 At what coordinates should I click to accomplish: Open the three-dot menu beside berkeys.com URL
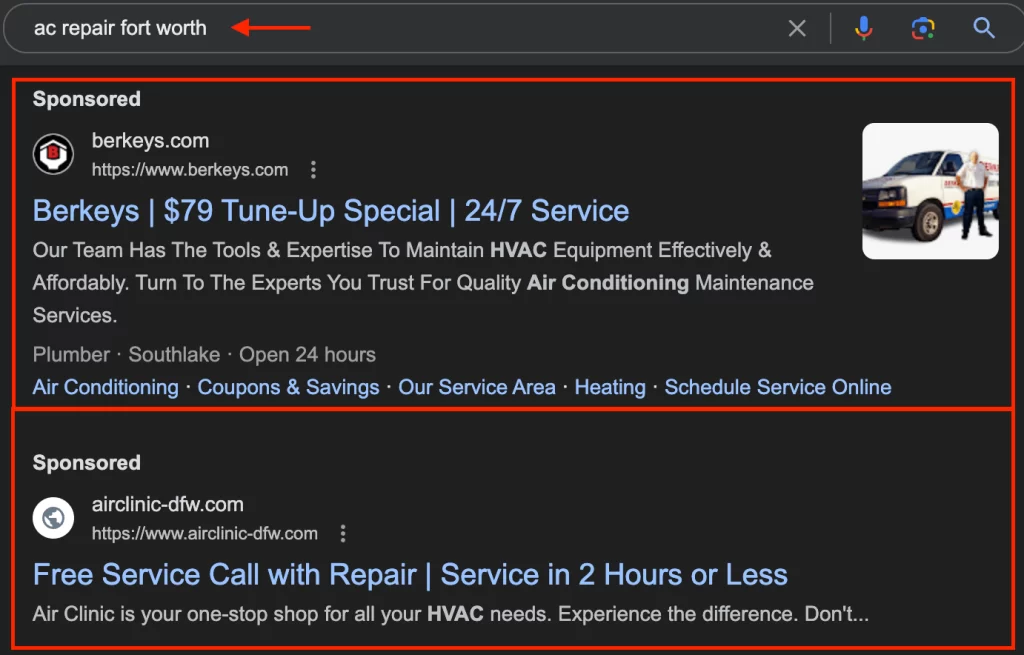(x=313, y=170)
